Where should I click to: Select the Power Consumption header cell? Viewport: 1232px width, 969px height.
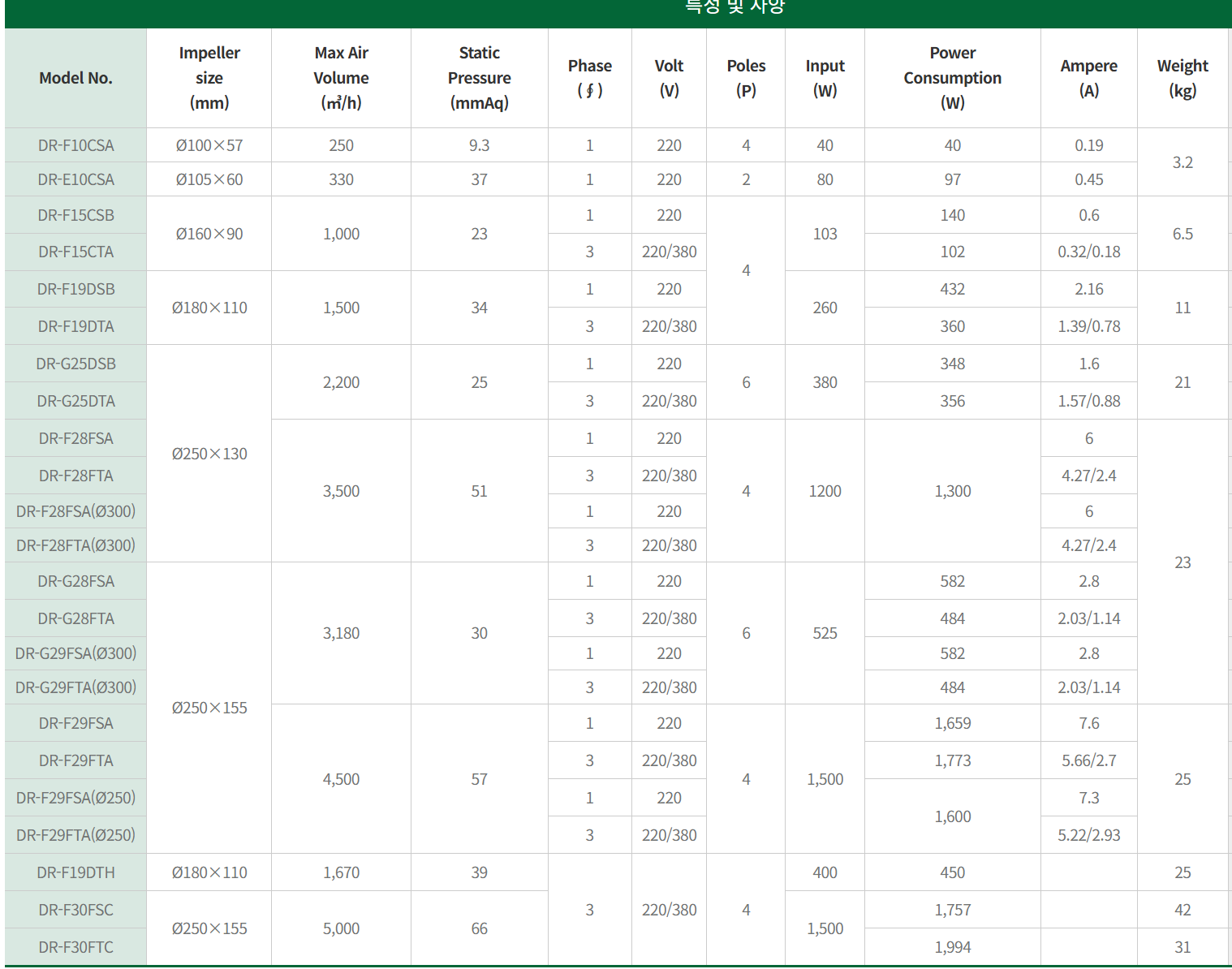click(x=952, y=78)
